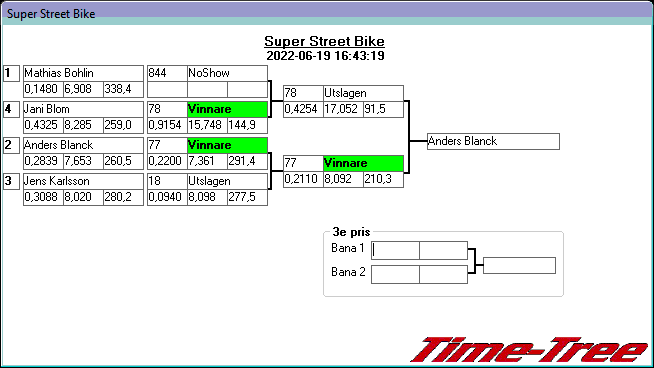Select the Mathias Bohlin name field
The image size is (654, 368).
coord(83,73)
